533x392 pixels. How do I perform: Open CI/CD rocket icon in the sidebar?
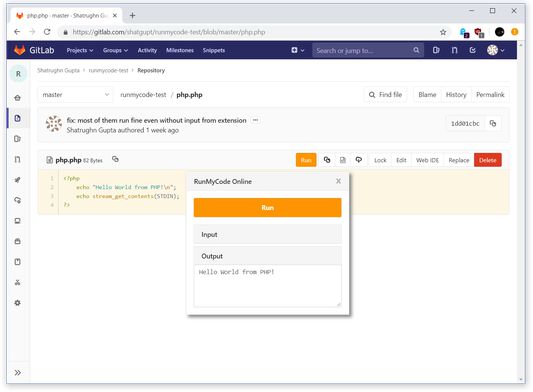[18, 180]
